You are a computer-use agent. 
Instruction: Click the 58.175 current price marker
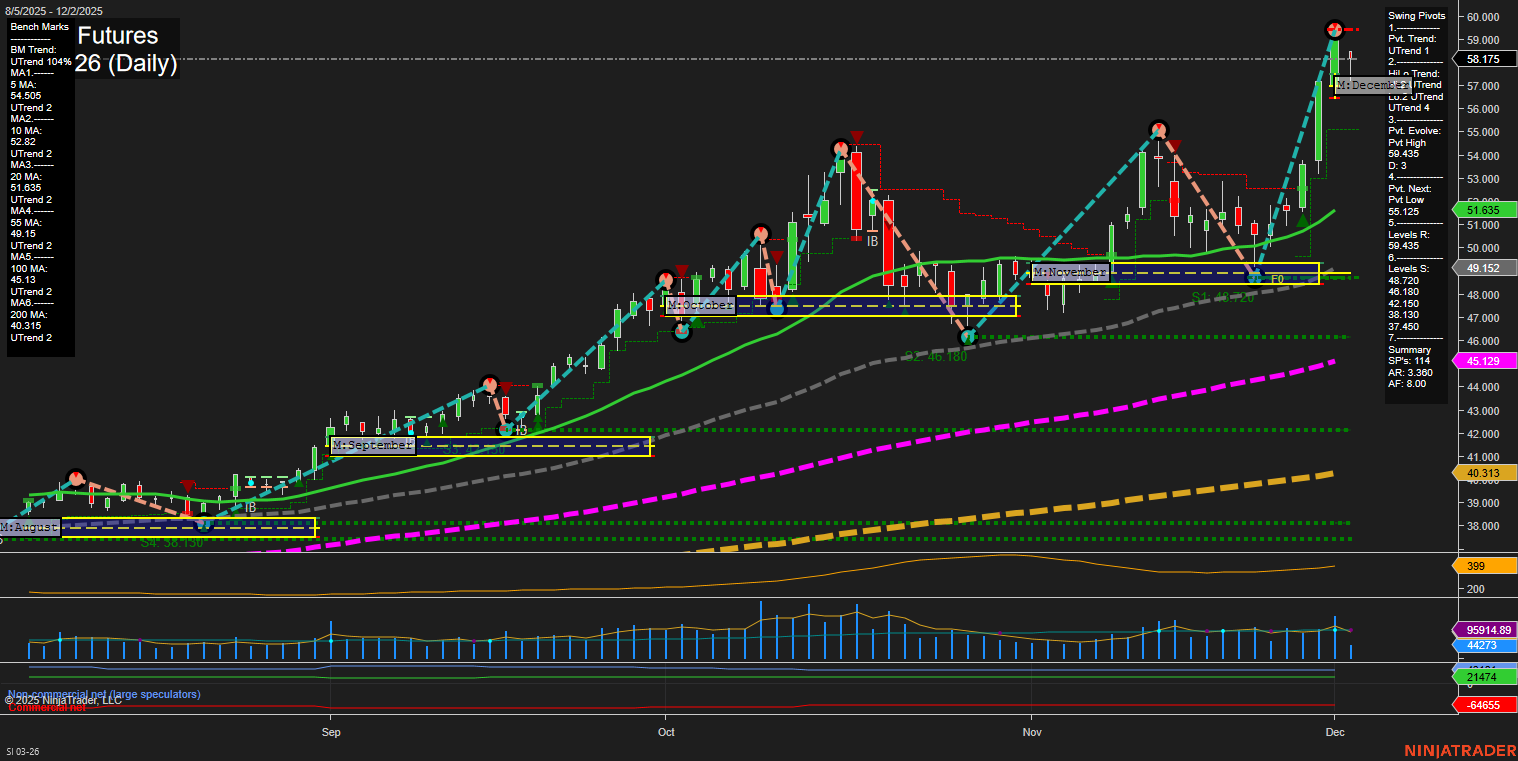point(1482,59)
